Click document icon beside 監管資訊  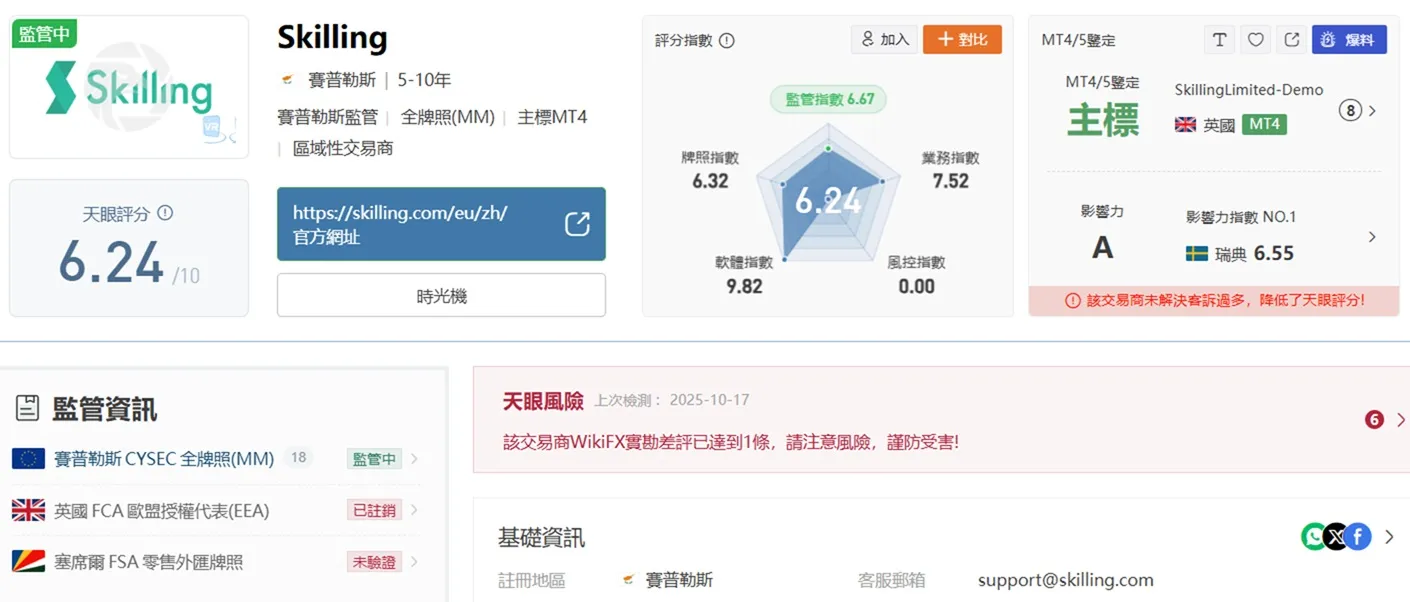[27, 408]
